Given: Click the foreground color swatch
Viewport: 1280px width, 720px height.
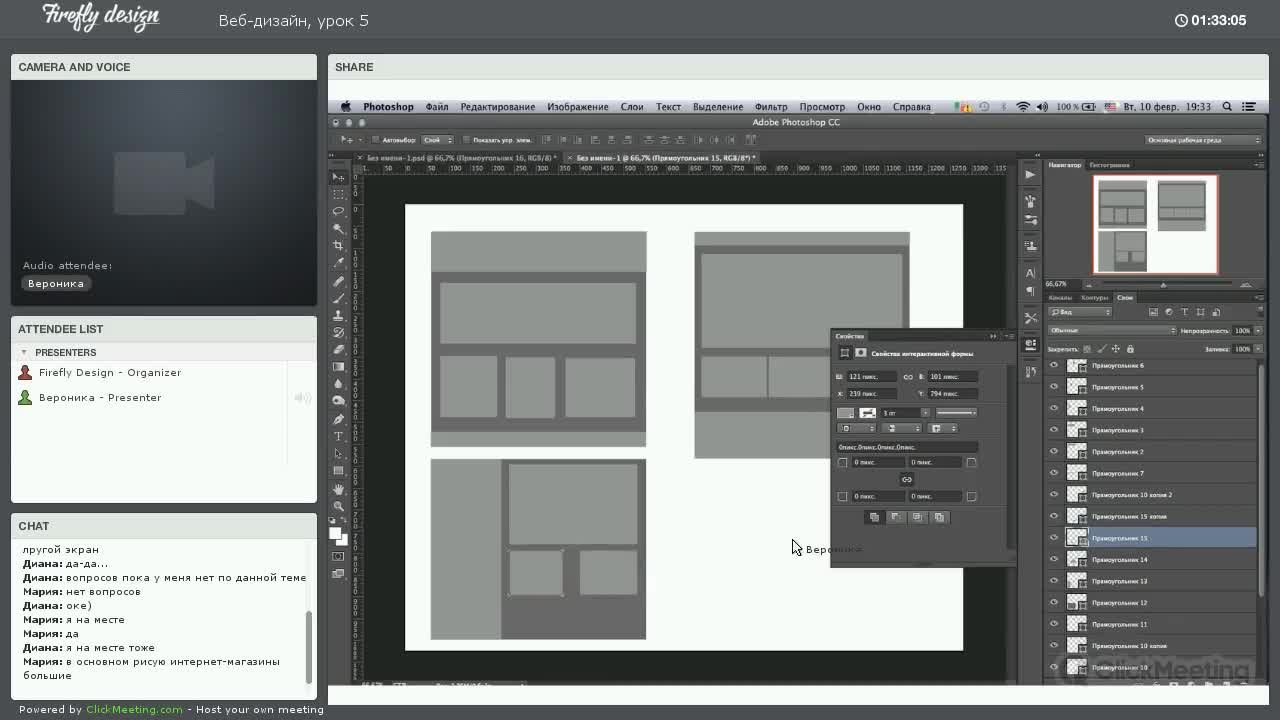Looking at the screenshot, I should point(336,533).
